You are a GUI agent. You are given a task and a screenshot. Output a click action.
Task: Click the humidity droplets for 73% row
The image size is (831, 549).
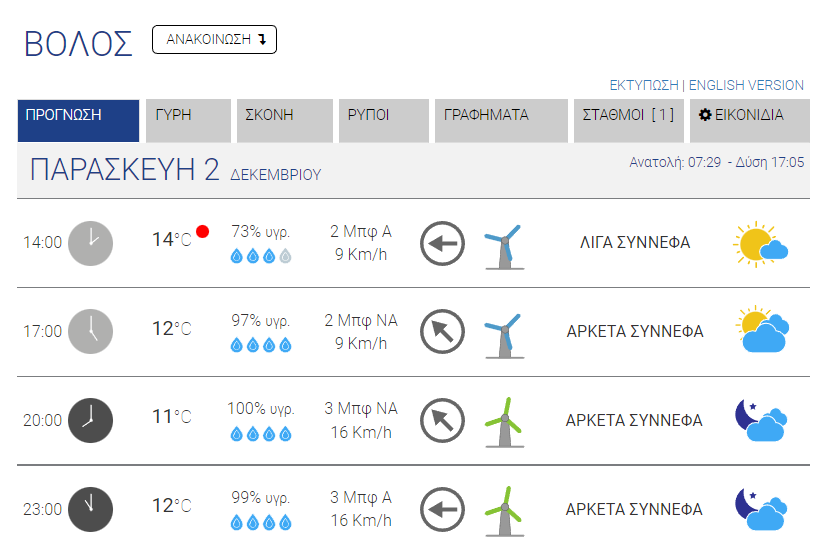click(261, 256)
